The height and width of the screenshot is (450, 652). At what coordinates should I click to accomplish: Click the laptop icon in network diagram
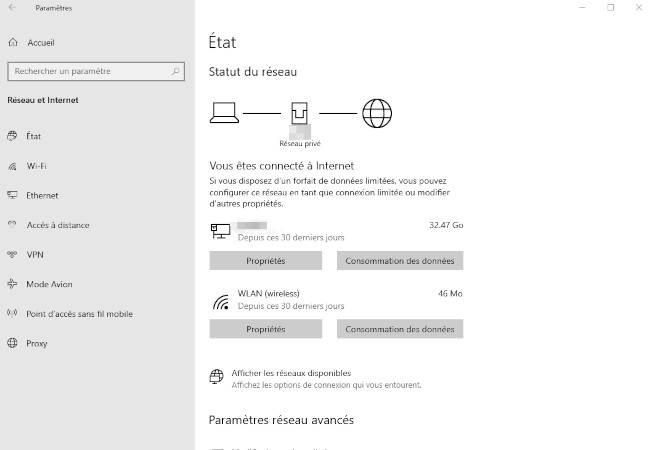(224, 113)
